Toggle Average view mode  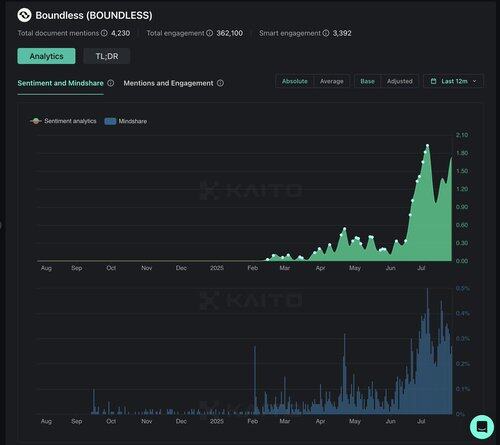coord(332,81)
